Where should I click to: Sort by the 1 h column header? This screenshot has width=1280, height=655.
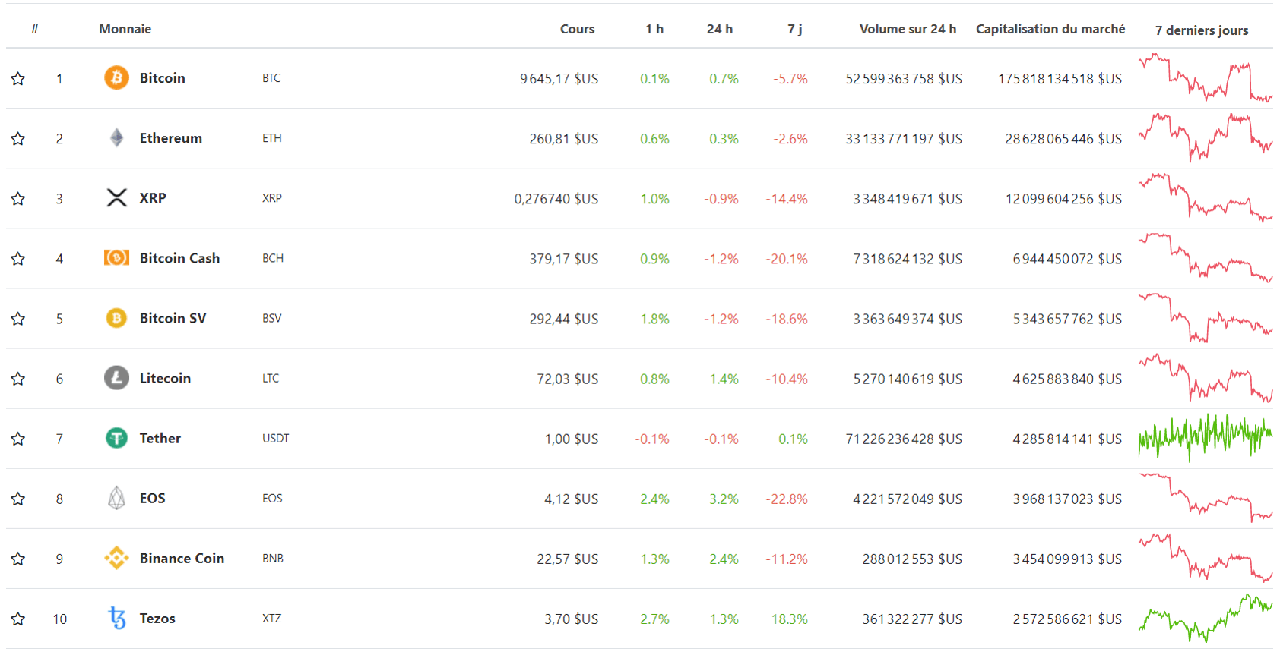tap(655, 29)
